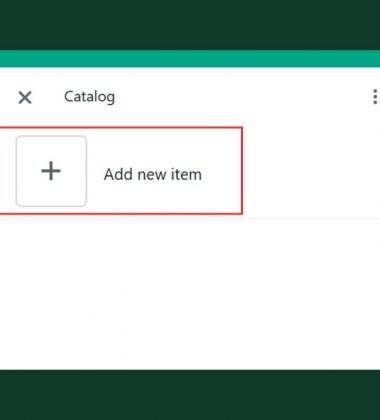This screenshot has width=380, height=420.
Task: Click the dark green bar at the bottom
Action: point(190,395)
